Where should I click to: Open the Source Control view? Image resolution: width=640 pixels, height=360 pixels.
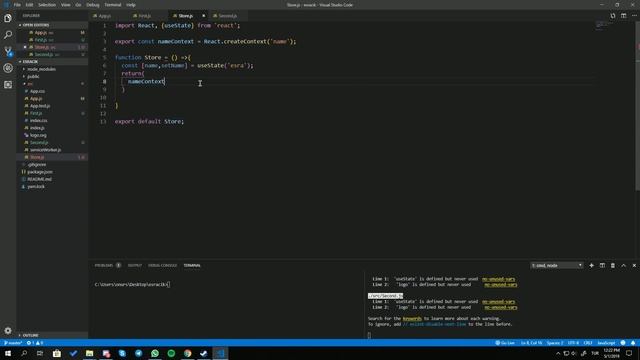click(8, 51)
